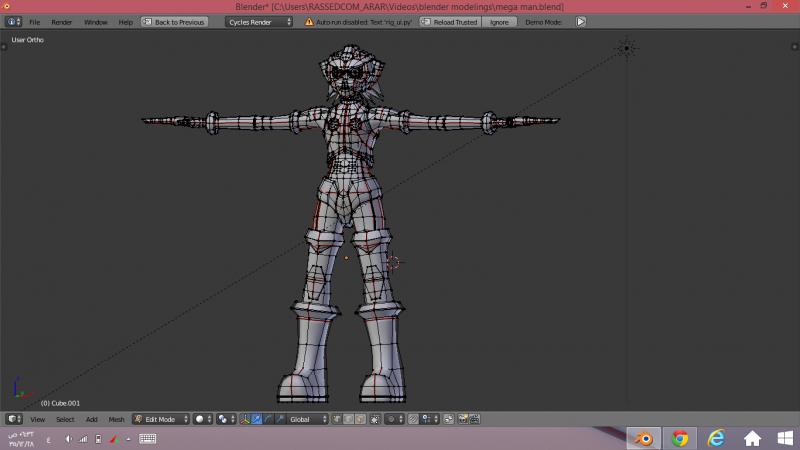Click the Demo Mode play arrow
This screenshot has width=800, height=450.
(x=581, y=21)
